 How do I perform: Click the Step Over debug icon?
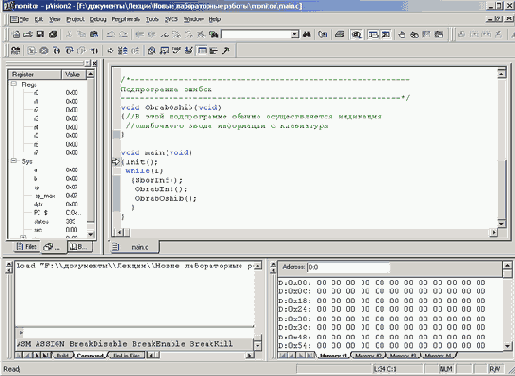click(69, 50)
